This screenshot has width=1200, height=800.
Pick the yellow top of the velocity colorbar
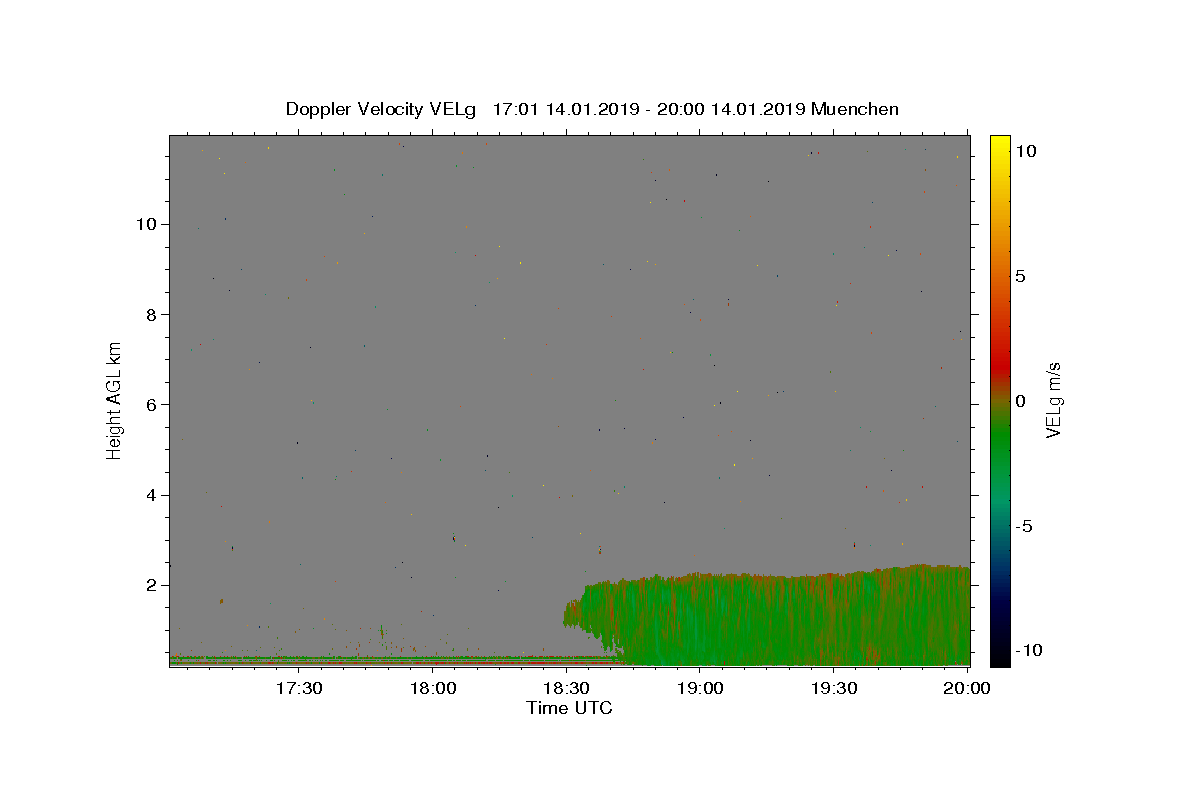(999, 145)
